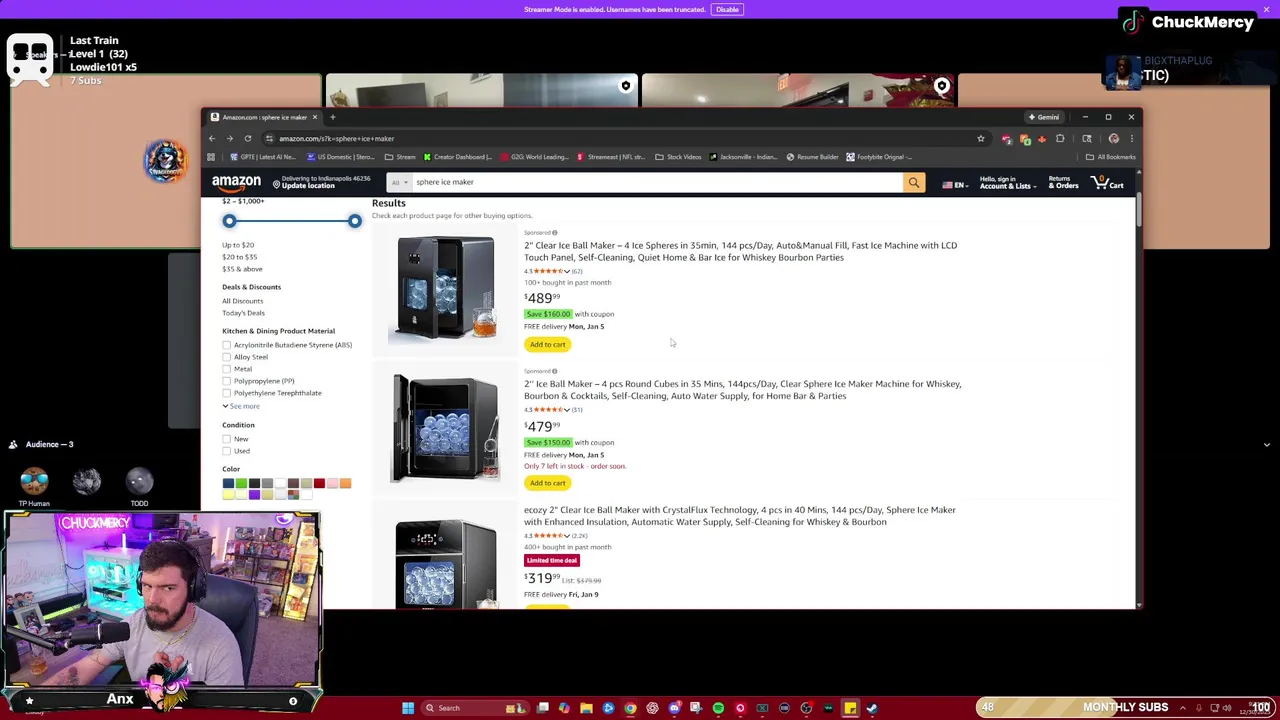
Task: Open Sticky Notes from the taskbar
Action: (850, 708)
